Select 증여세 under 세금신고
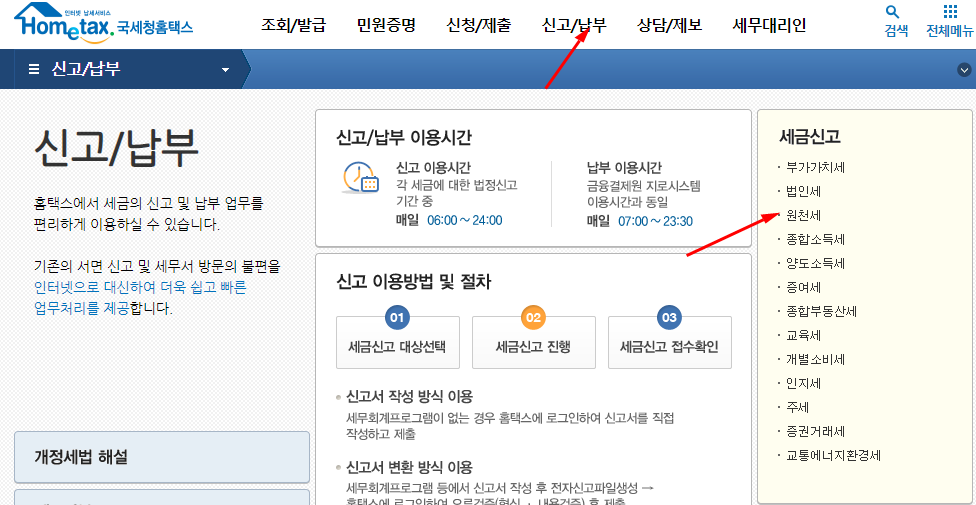976x505 pixels. tap(804, 287)
